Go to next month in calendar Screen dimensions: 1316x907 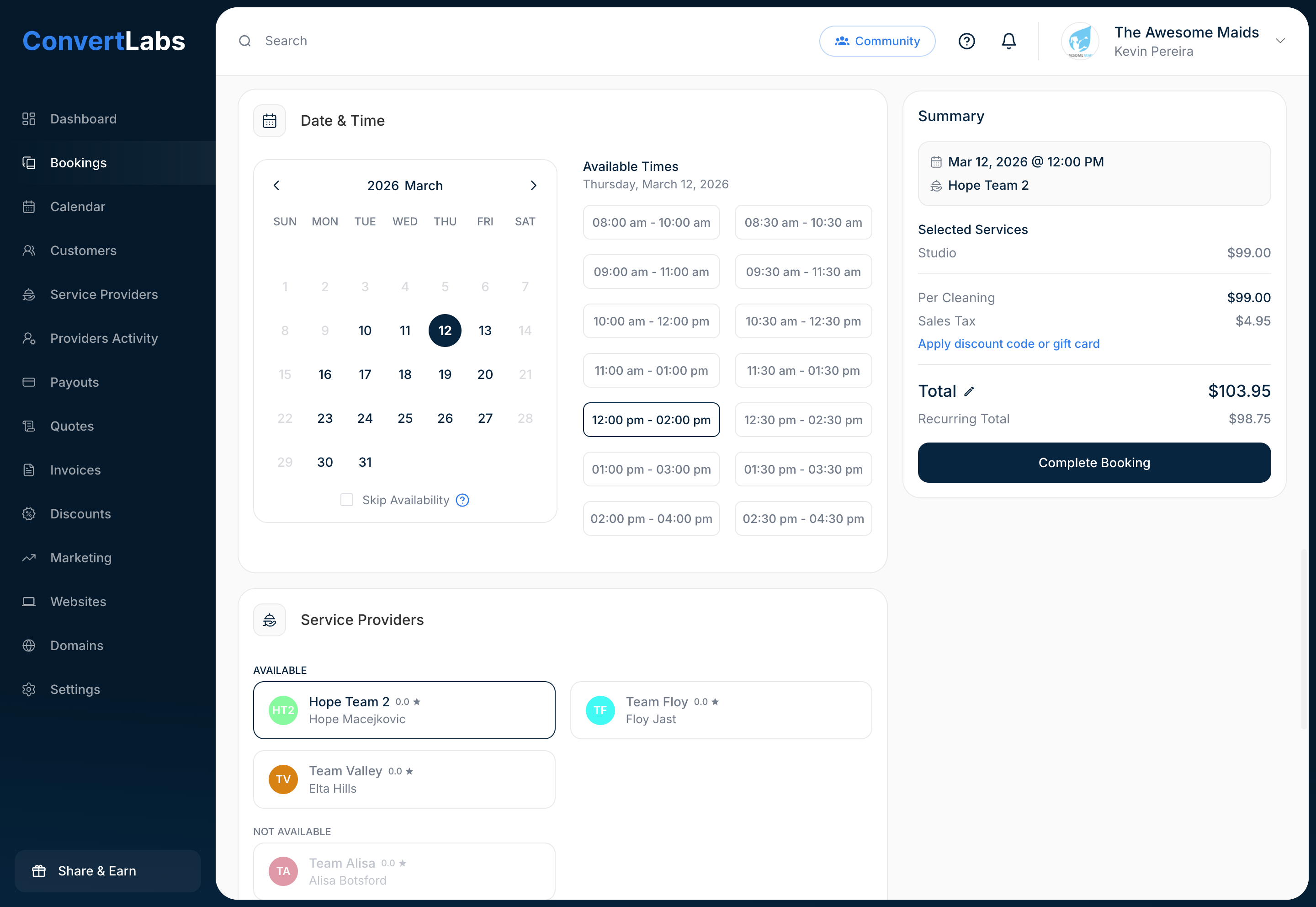533,186
